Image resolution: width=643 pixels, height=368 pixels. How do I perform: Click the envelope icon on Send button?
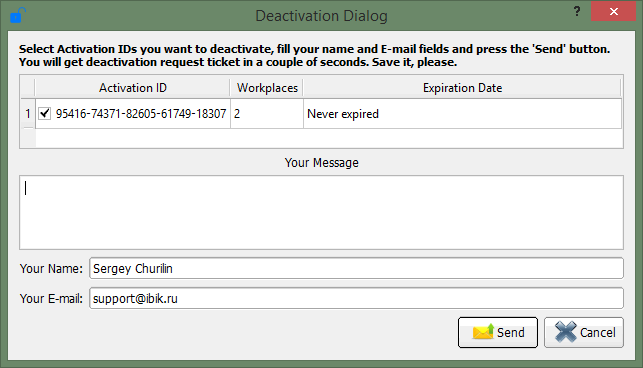[x=483, y=332]
